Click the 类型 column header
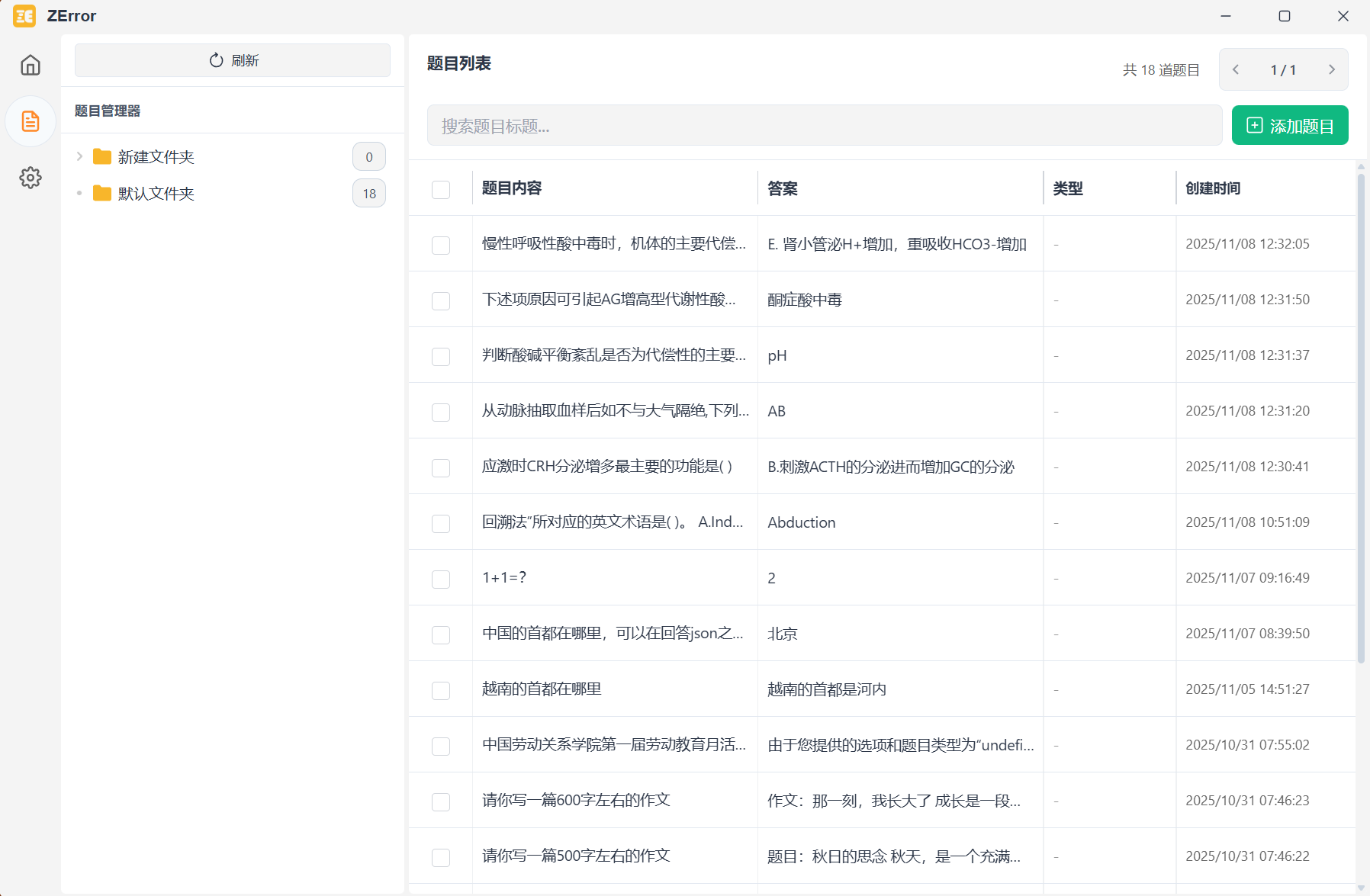The width and height of the screenshot is (1370, 896). 1068,188
